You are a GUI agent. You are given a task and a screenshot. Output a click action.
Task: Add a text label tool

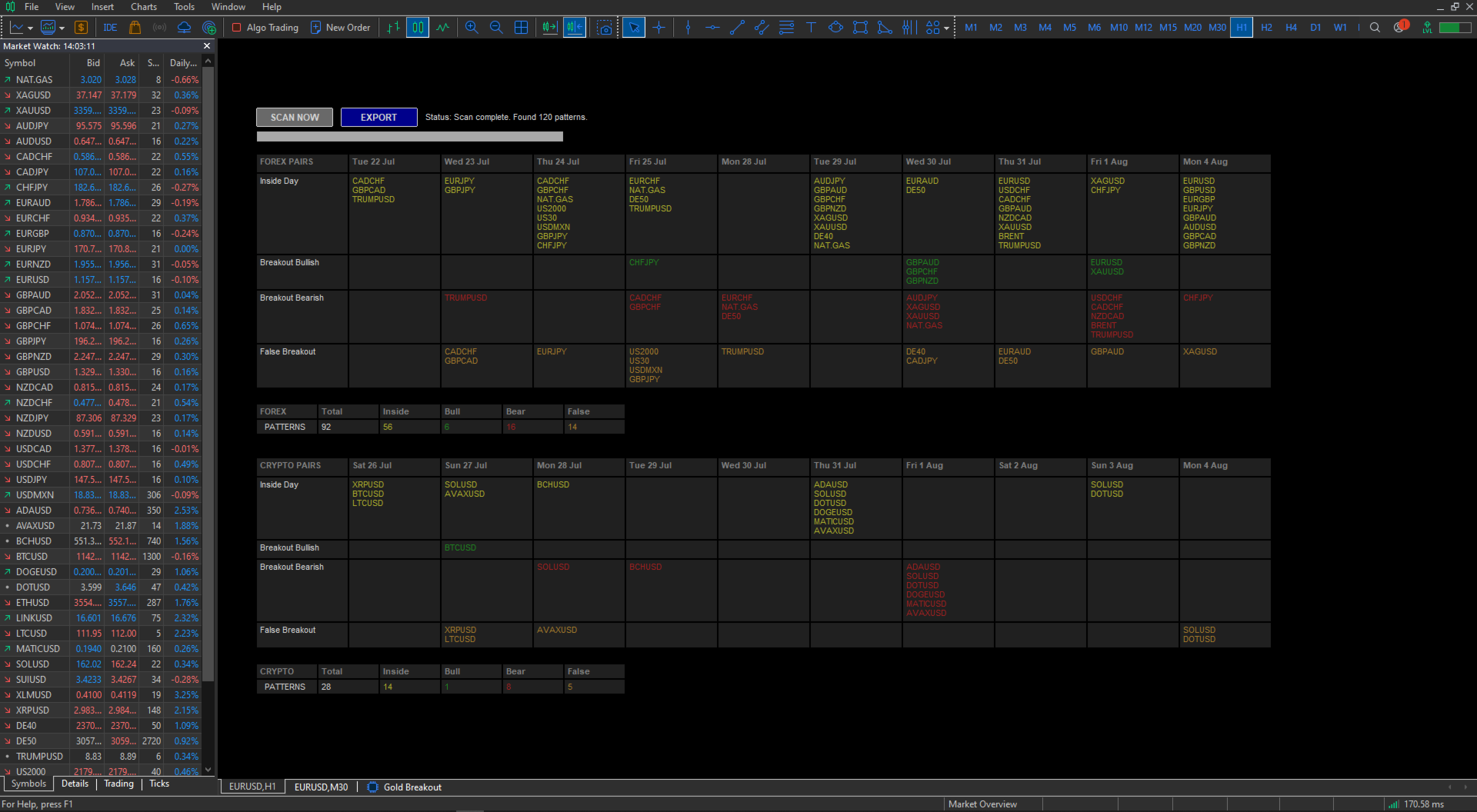pyautogui.click(x=811, y=28)
